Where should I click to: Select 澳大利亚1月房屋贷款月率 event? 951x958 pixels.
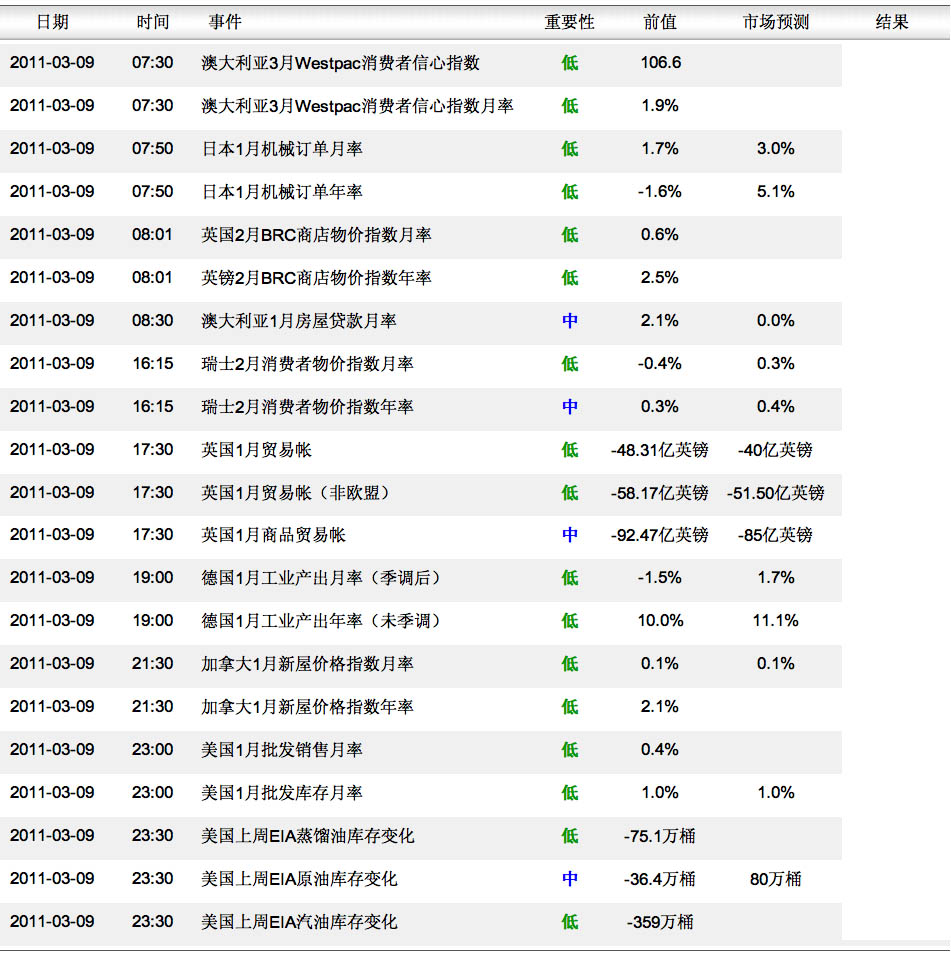click(299, 320)
